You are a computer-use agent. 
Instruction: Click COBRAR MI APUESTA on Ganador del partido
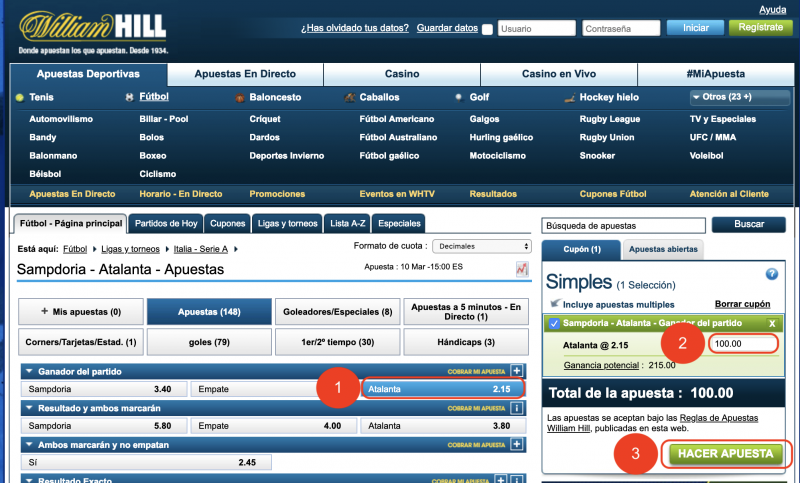pos(476,372)
